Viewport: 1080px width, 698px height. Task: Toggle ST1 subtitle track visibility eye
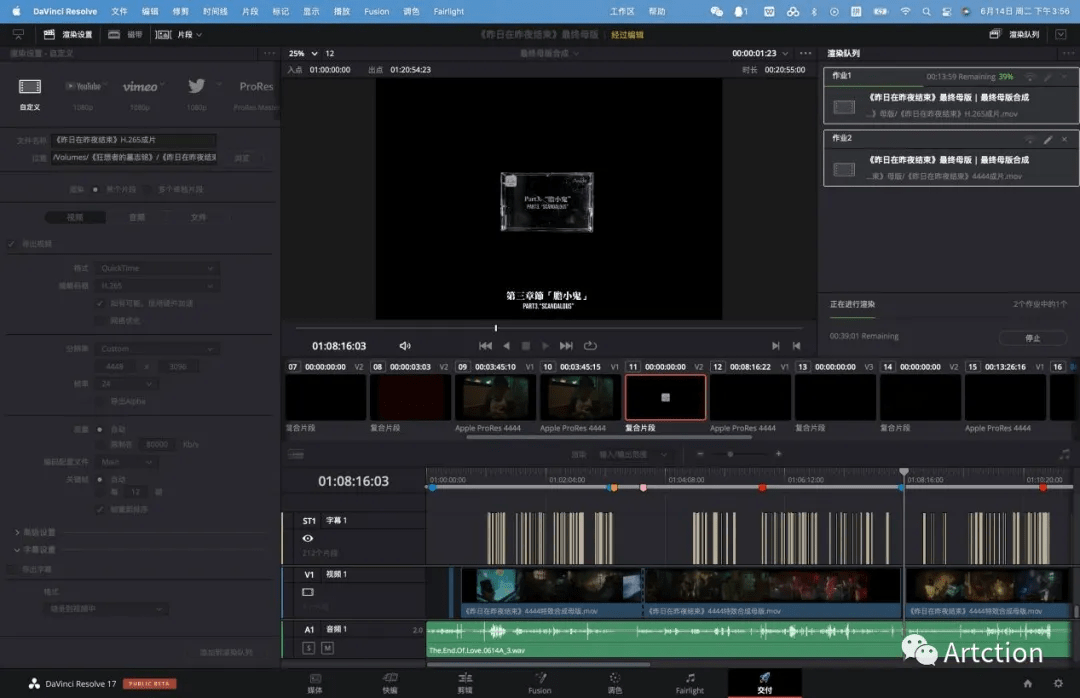click(308, 538)
